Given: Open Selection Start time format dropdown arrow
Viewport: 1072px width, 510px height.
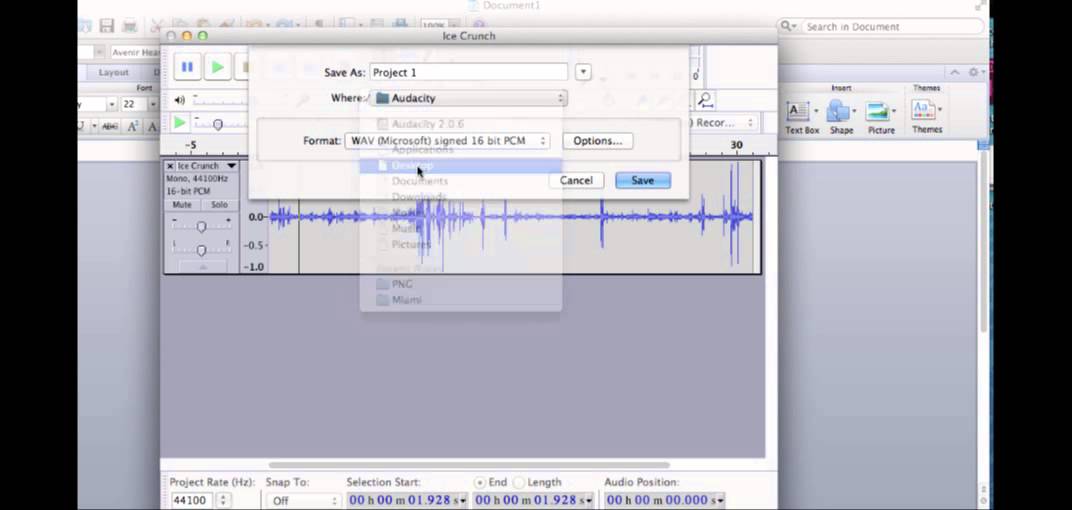Looking at the screenshot, I should coord(464,501).
